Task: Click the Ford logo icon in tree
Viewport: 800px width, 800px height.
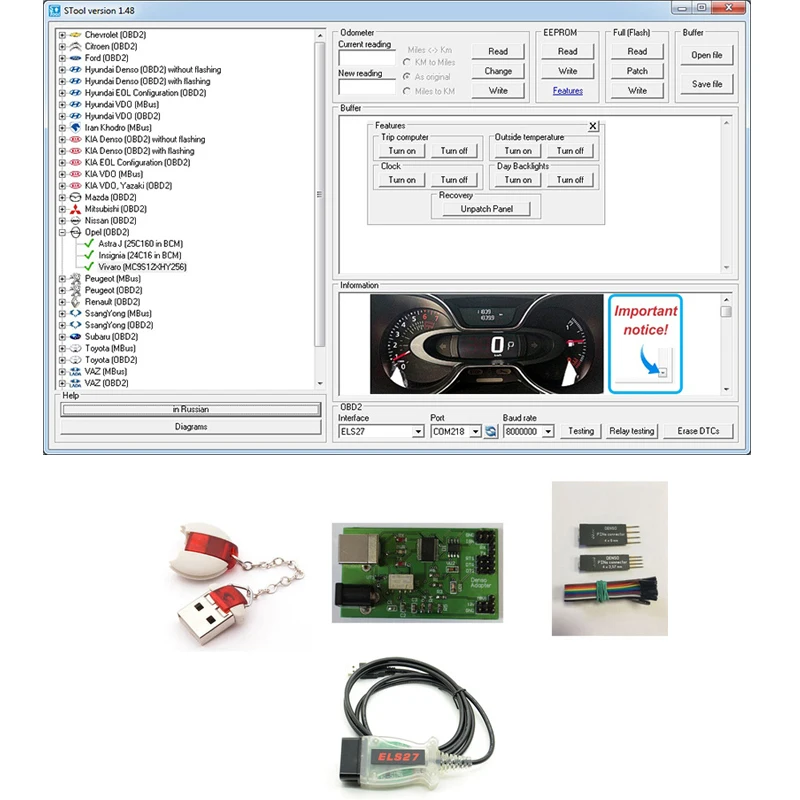Action: [x=75, y=58]
